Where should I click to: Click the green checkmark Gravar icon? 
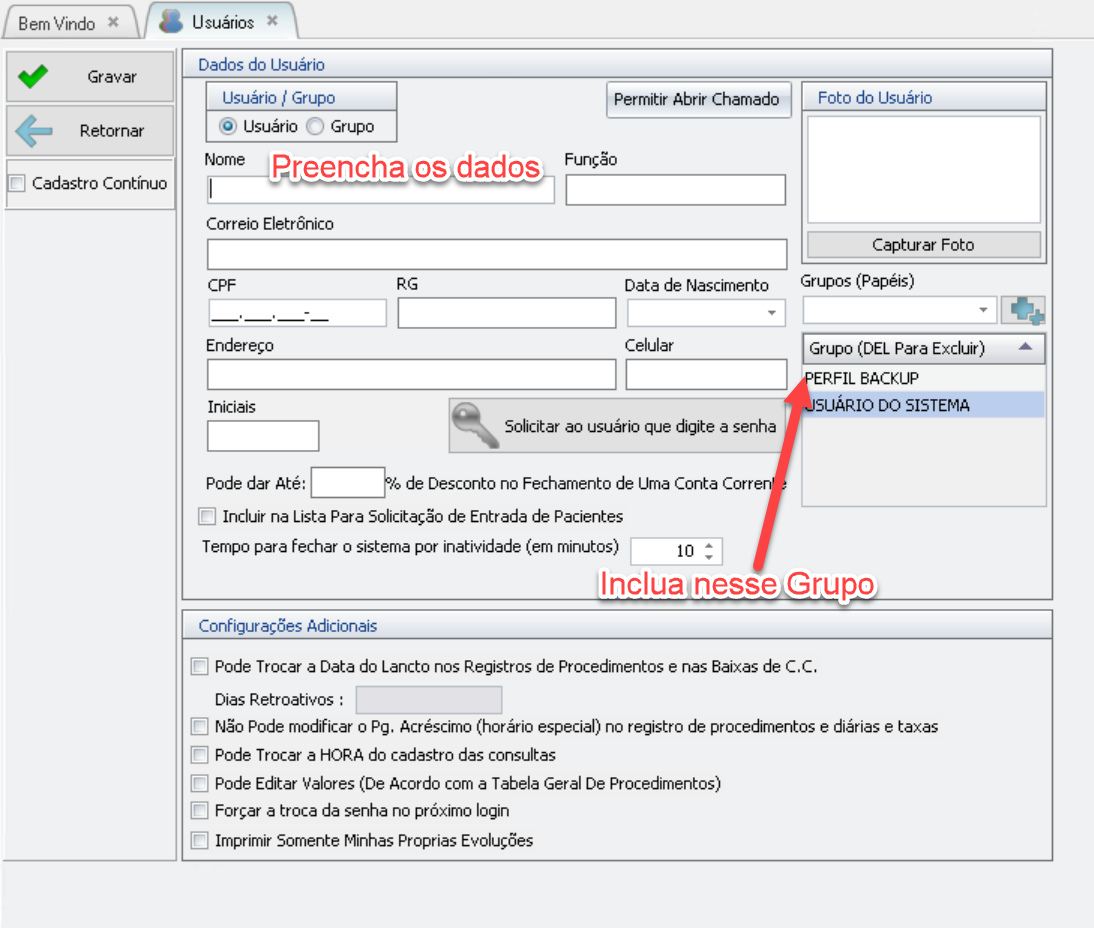coord(34,77)
